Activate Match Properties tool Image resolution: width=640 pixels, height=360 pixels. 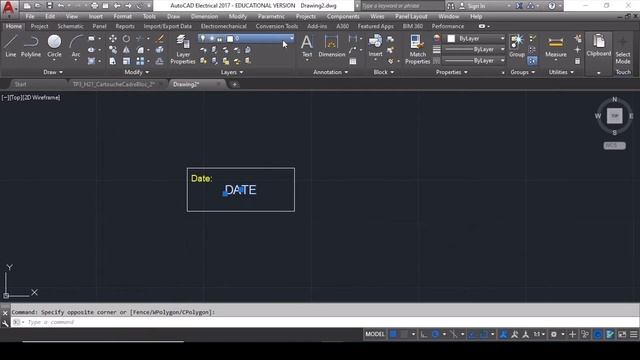click(418, 49)
